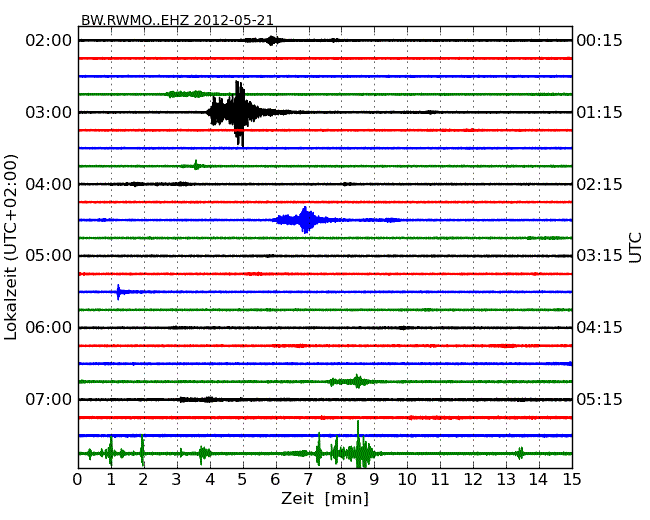650x520 pixels.
Task: Click the vertical UTC axis label
Action: [x=635, y=248]
